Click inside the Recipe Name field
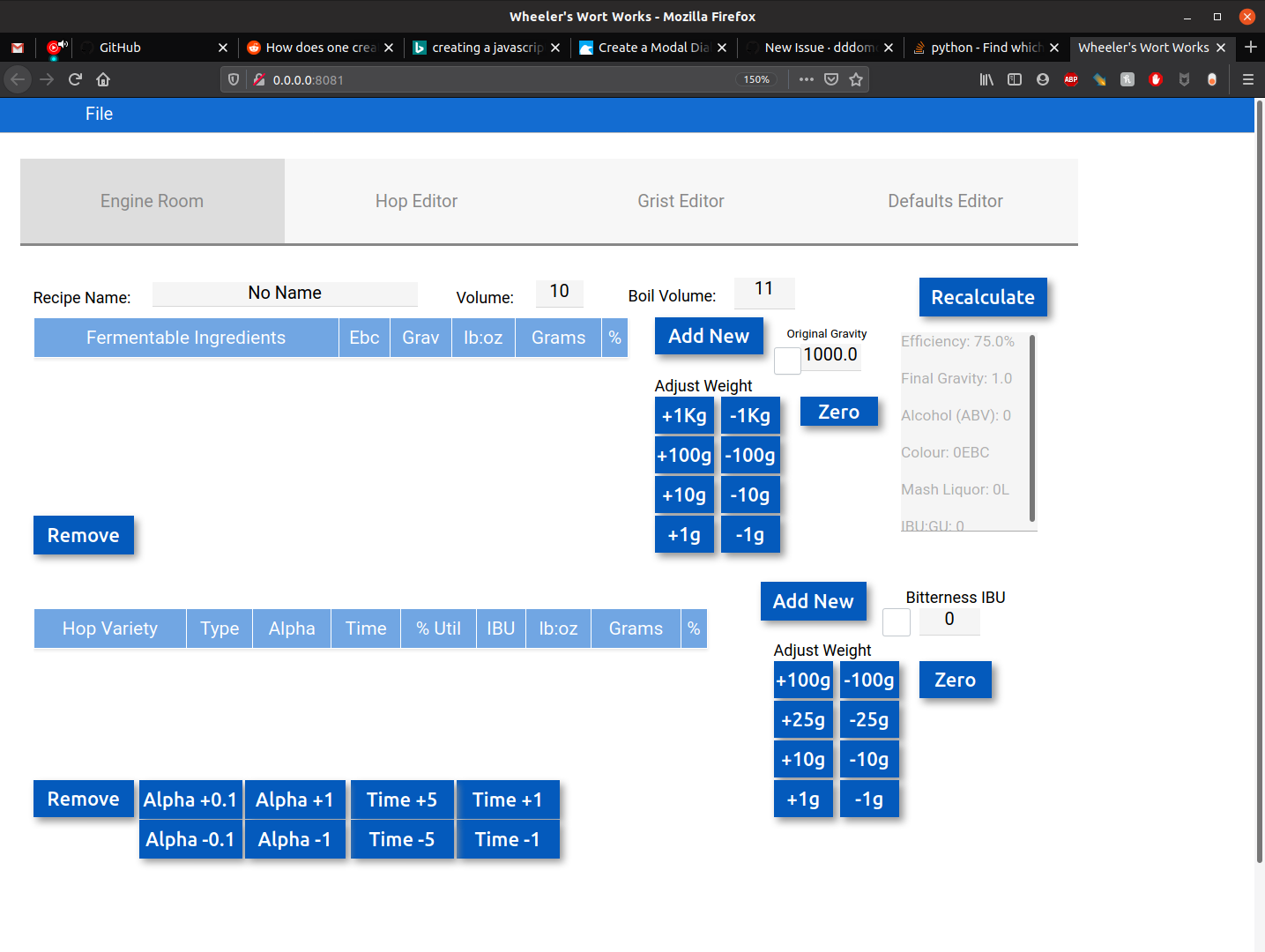This screenshot has width=1265, height=952. (285, 293)
